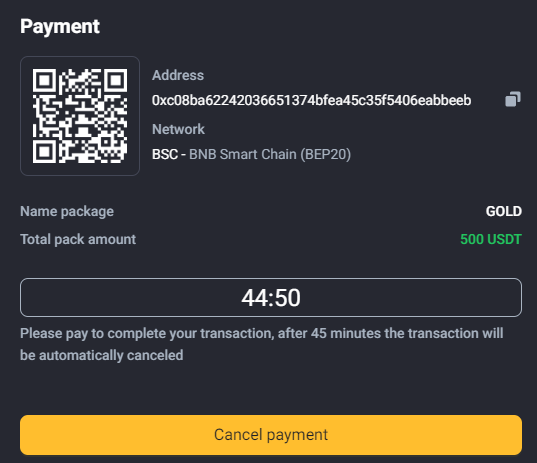Click the 44:50 countdown timer box
This screenshot has height=463, width=537.
point(271,298)
